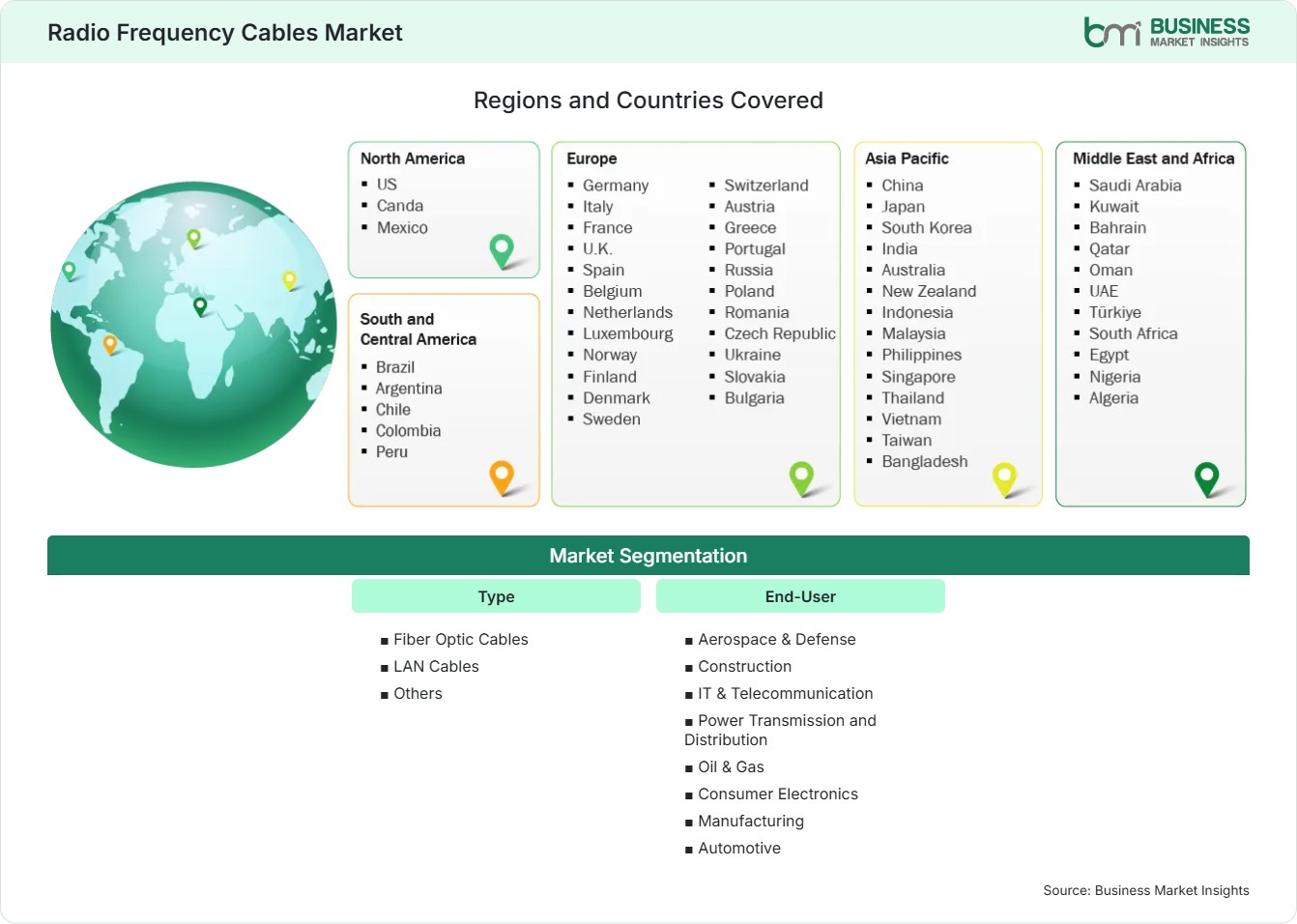Viewport: 1297px width, 924px height.
Task: Select Fiber Optic Cables under Type
Action: 461,639
